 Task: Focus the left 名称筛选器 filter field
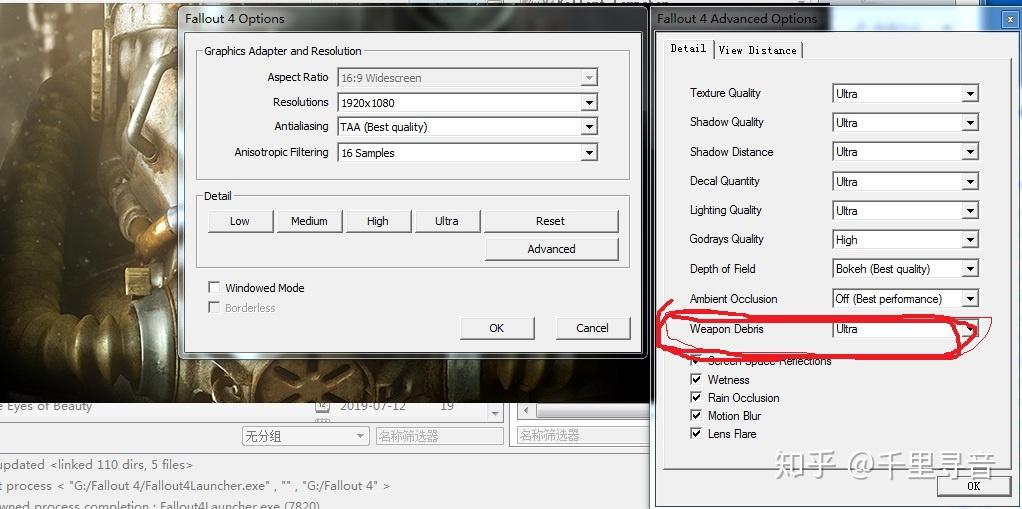click(440, 436)
